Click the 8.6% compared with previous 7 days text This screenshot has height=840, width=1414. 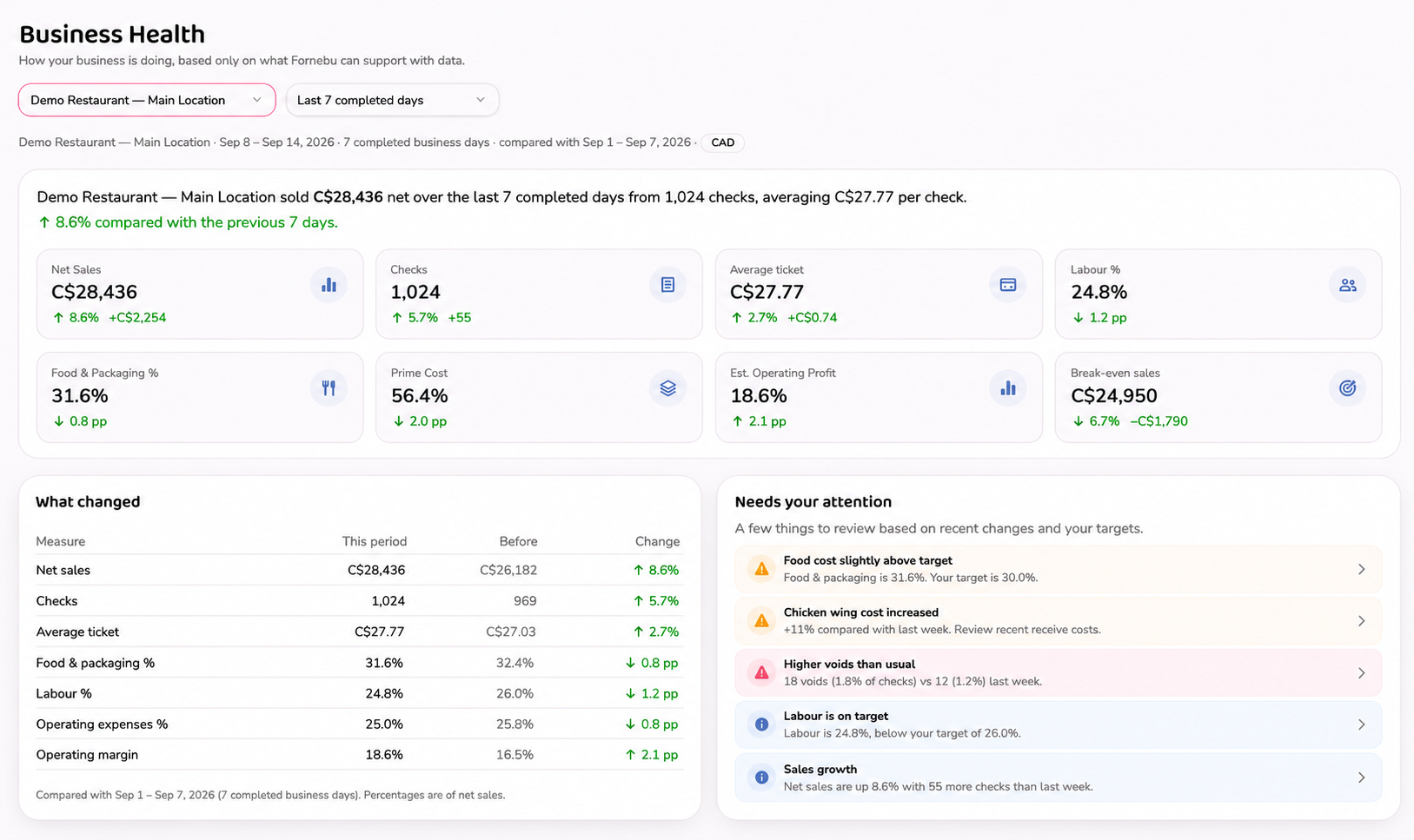(x=188, y=222)
